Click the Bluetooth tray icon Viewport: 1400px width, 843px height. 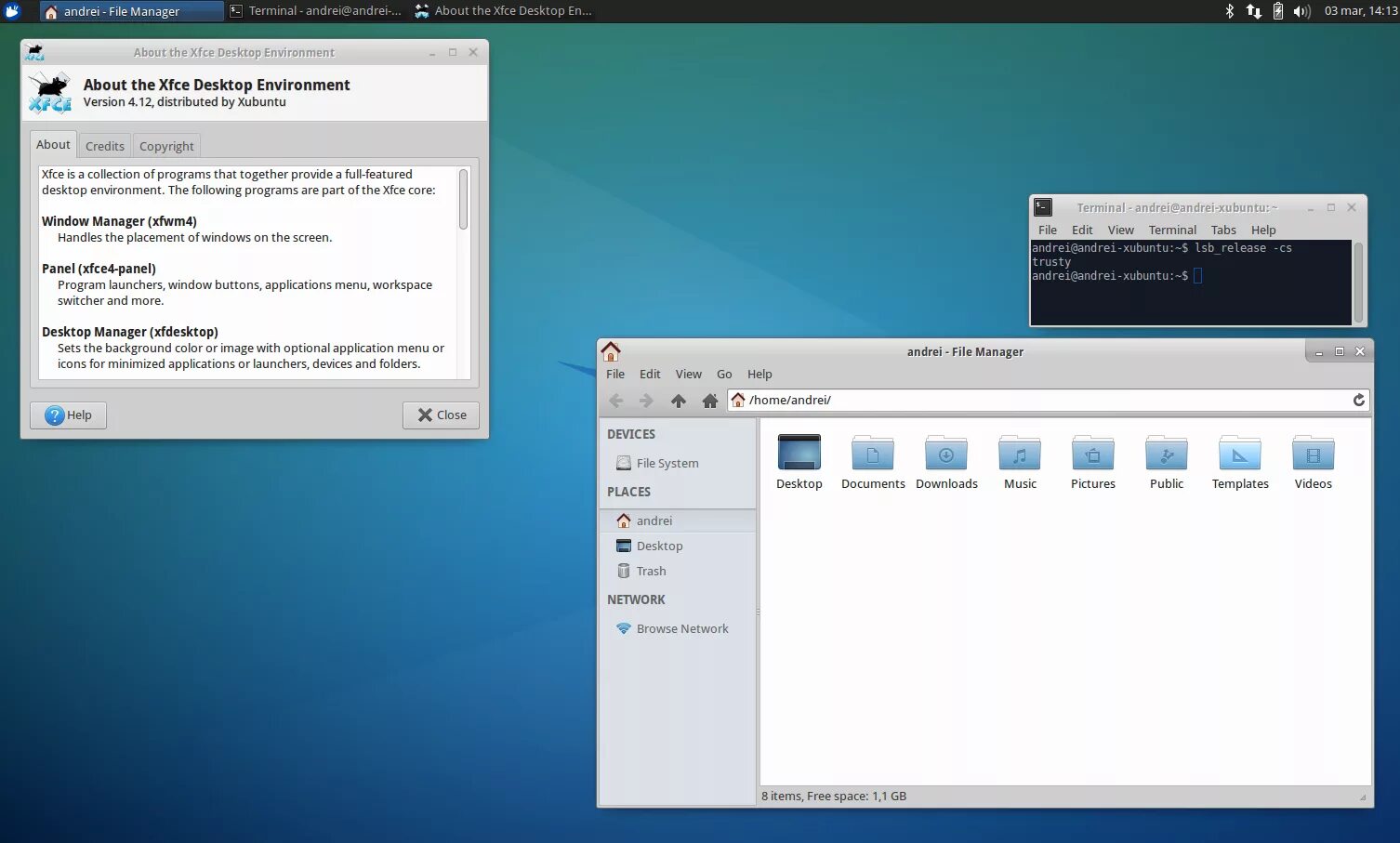coord(1229,11)
